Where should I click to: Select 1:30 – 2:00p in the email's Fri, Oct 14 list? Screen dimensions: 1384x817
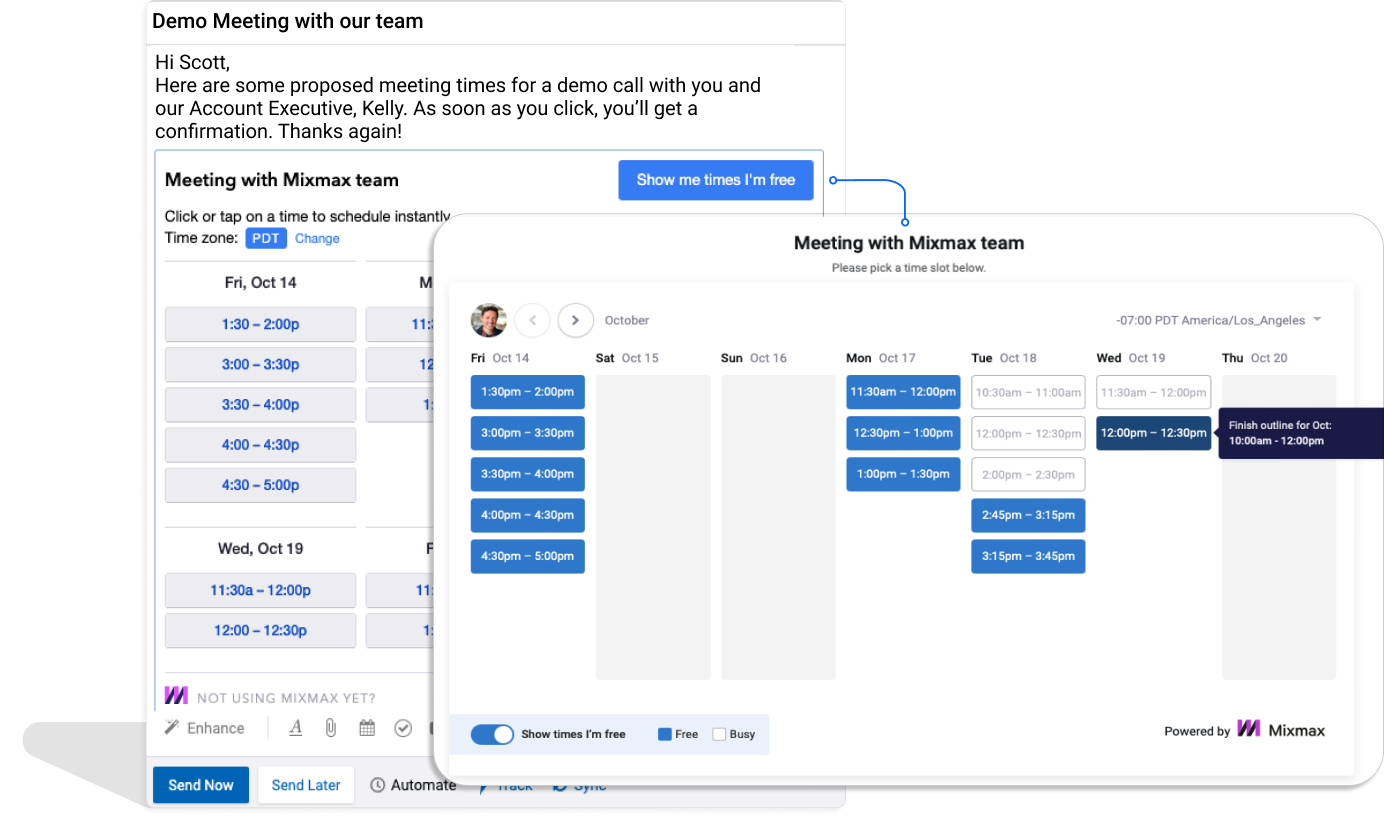pos(260,324)
